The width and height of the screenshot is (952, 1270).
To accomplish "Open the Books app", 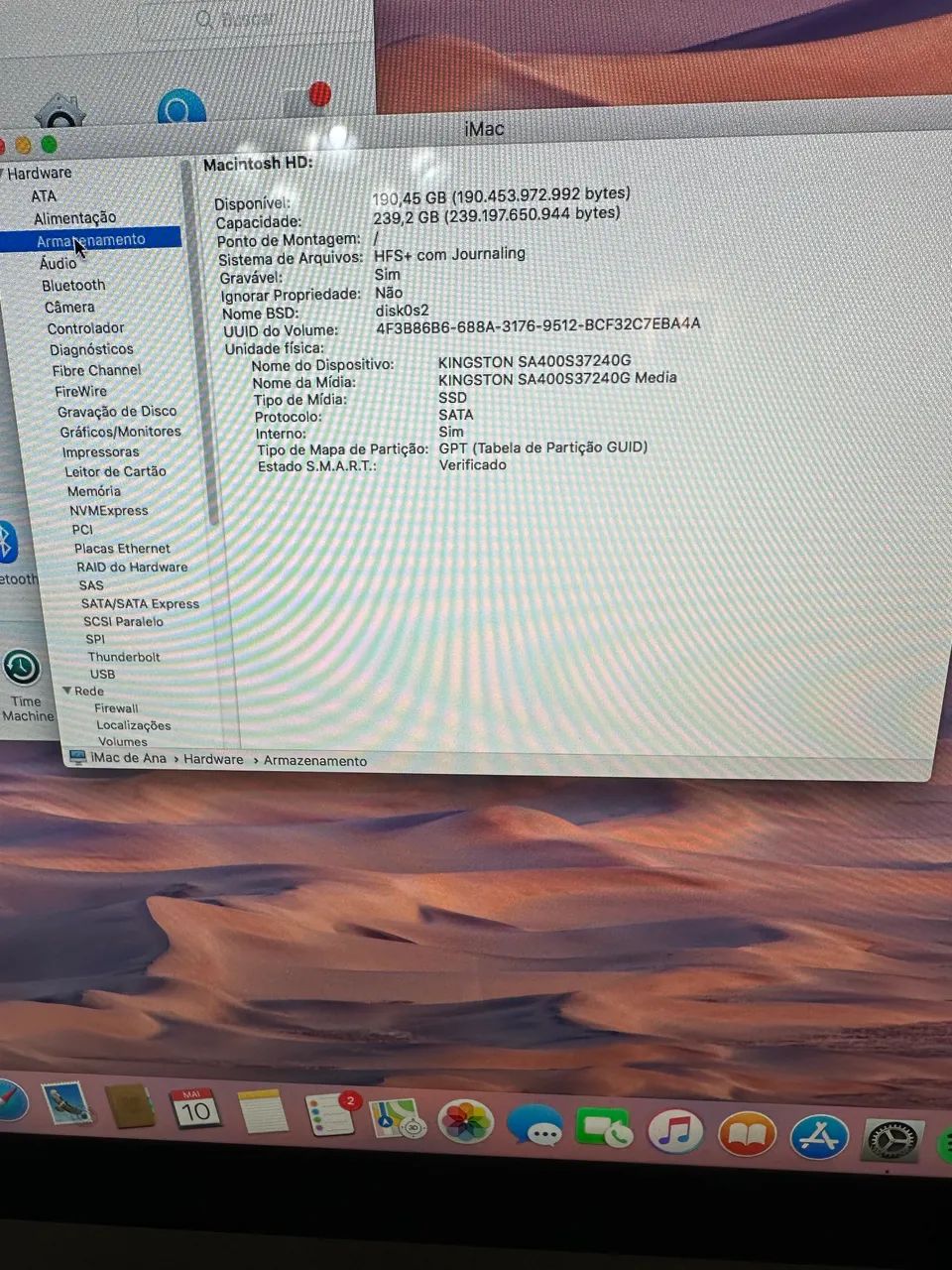I will (x=746, y=1136).
